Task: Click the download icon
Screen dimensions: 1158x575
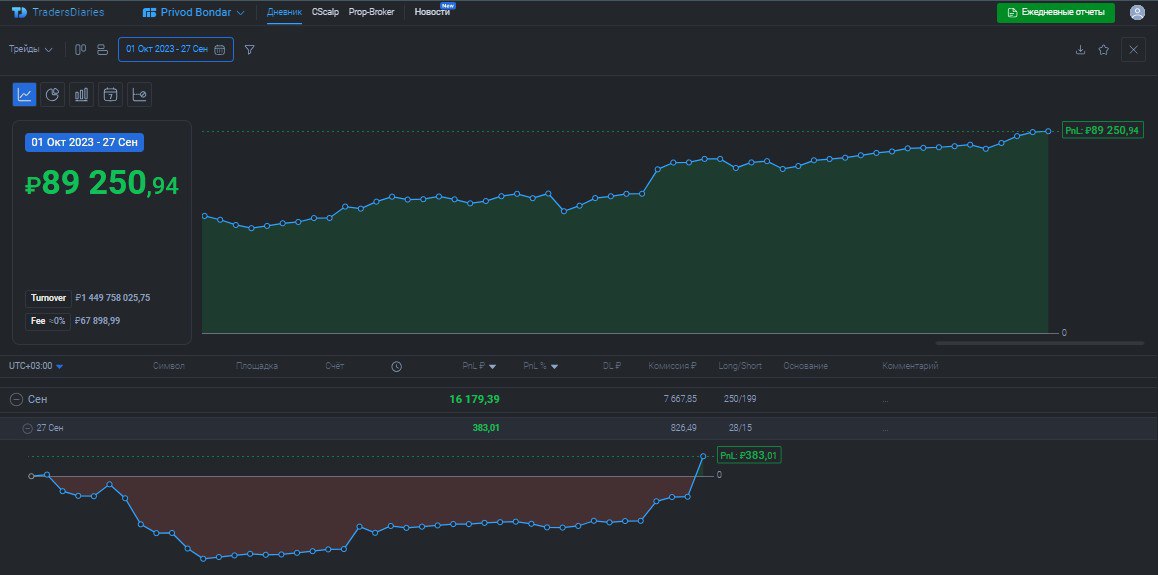Action: (x=1080, y=49)
